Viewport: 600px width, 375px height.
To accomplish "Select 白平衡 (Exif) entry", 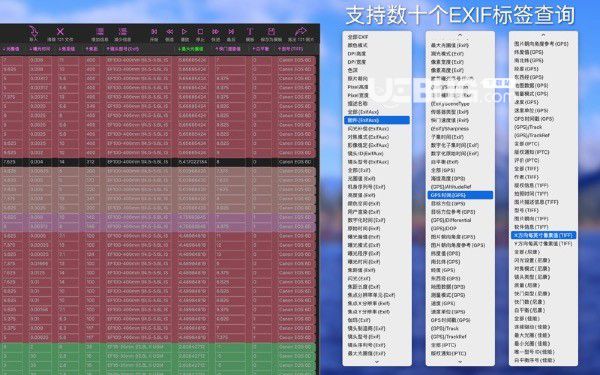I will 445,162.
